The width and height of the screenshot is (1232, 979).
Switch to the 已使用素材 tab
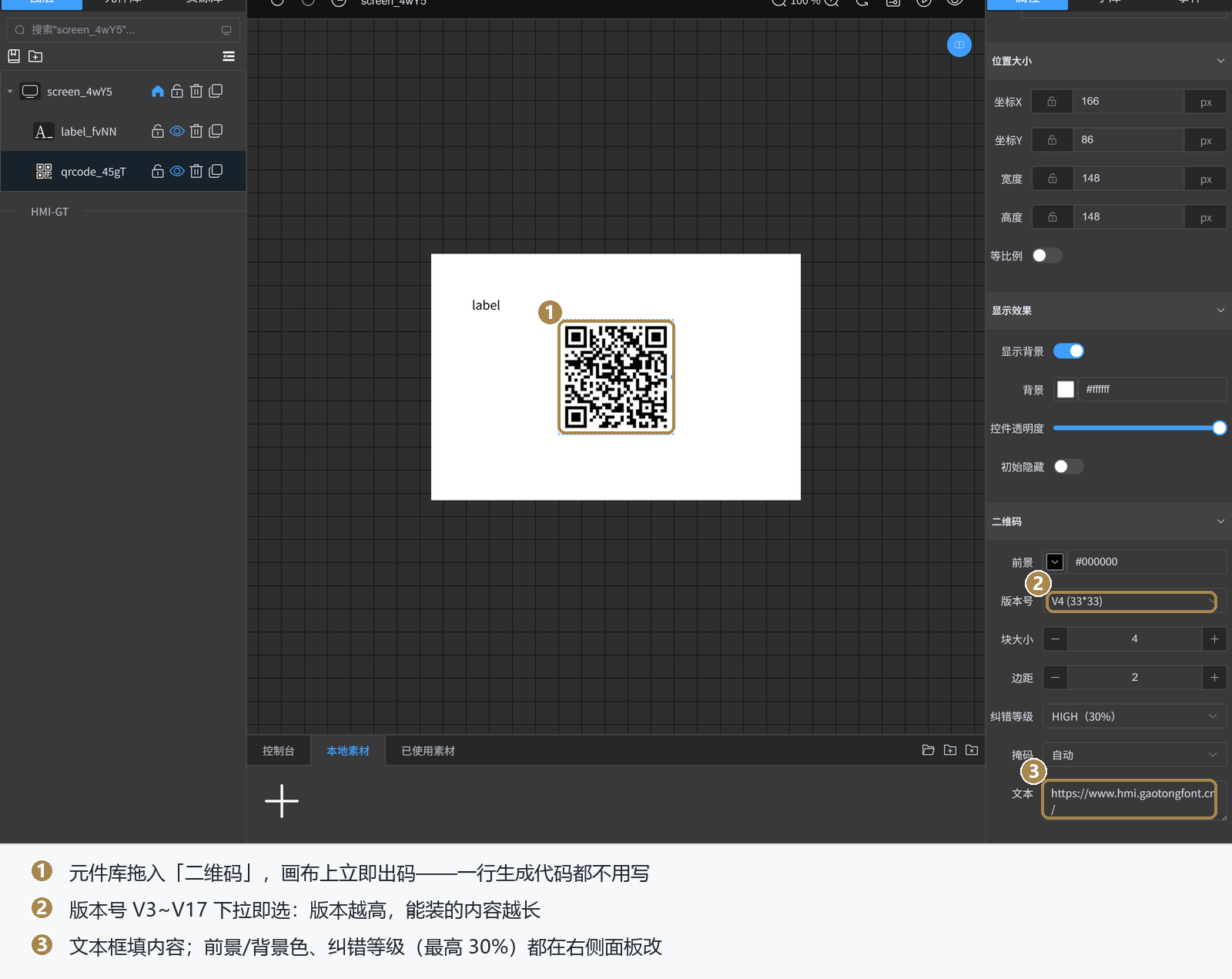pyautogui.click(x=428, y=751)
